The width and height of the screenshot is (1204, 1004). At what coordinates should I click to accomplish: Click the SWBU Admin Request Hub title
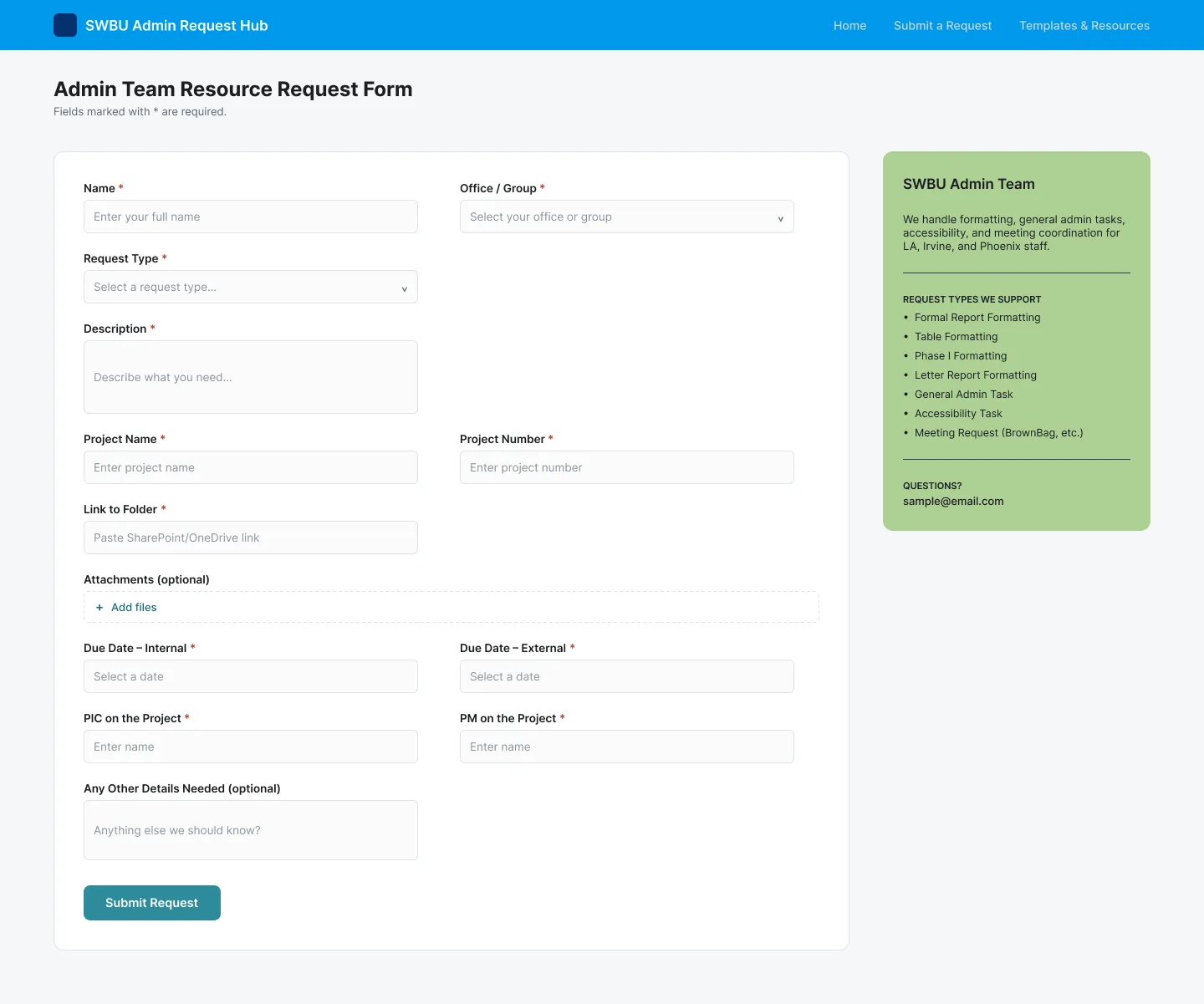click(176, 26)
